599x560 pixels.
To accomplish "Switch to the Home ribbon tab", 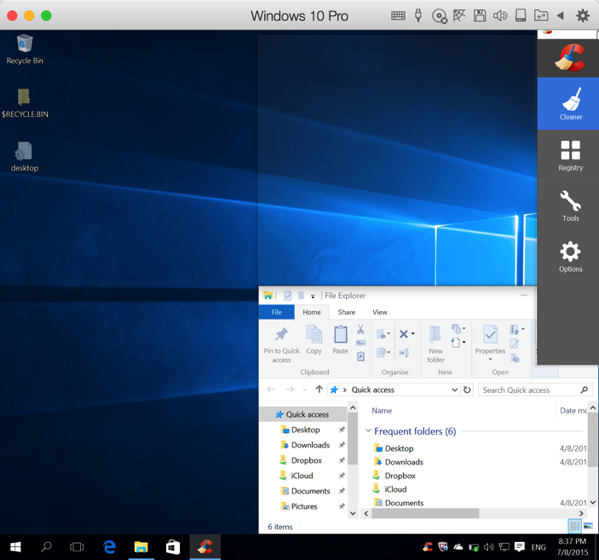I will [x=312, y=312].
